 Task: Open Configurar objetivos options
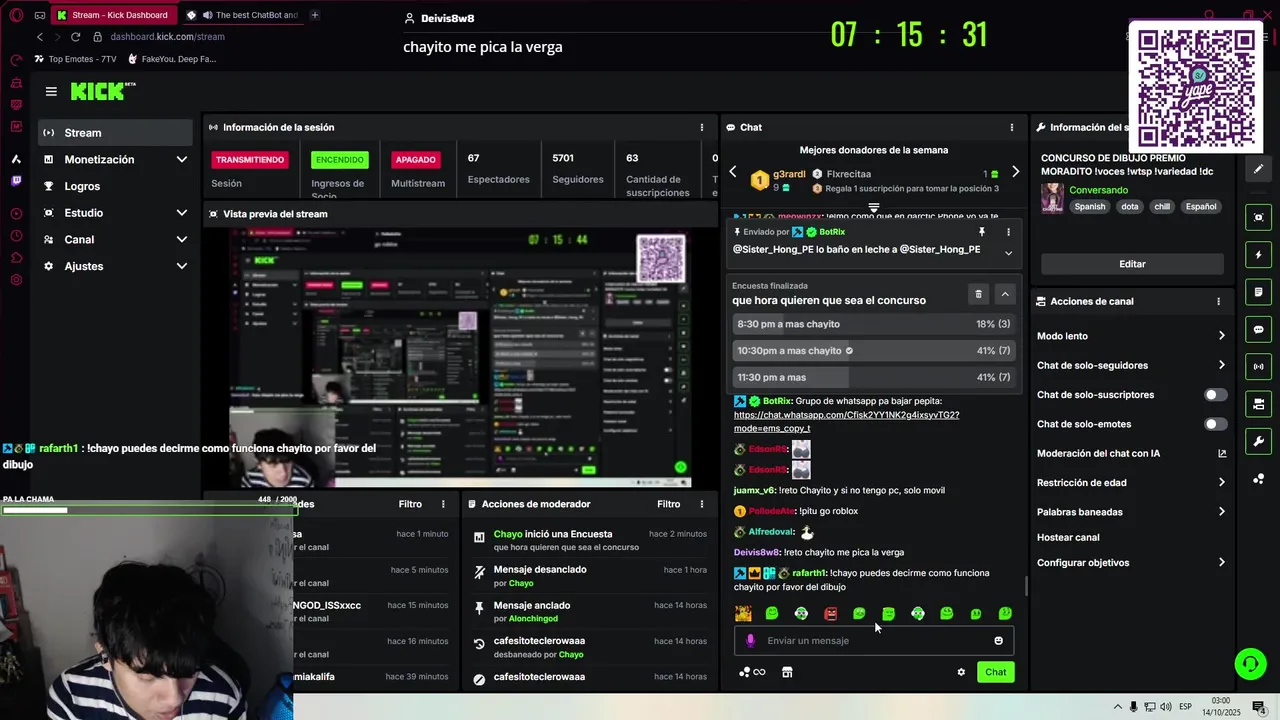point(1130,563)
